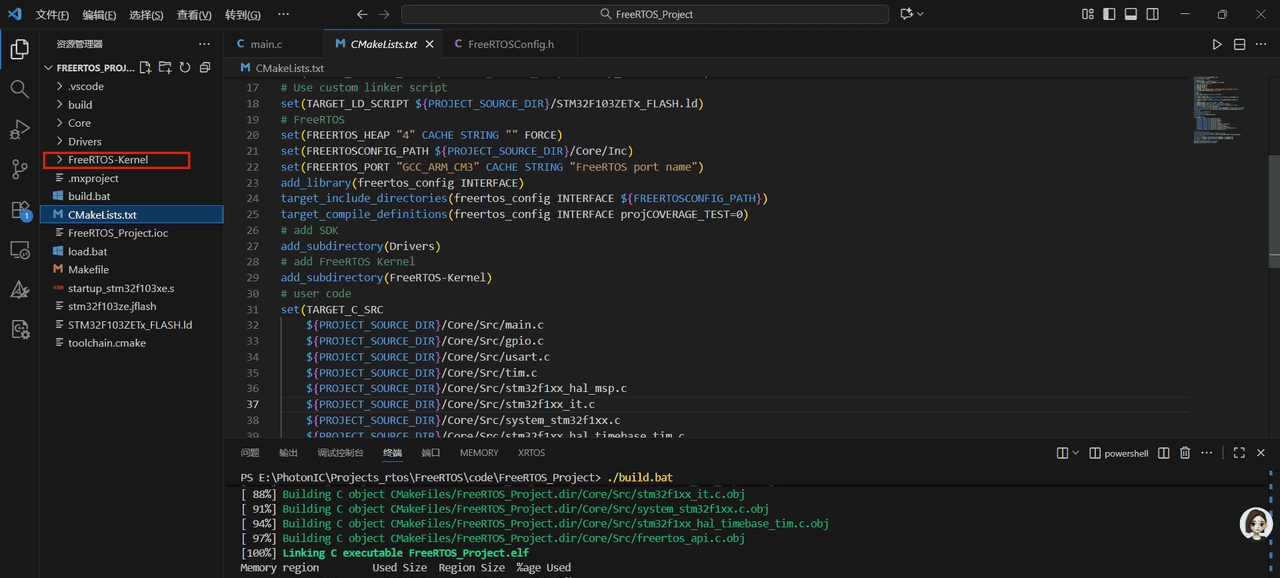Viewport: 1280px width, 578px height.
Task: Click the New File icon in explorer
Action: [x=146, y=68]
